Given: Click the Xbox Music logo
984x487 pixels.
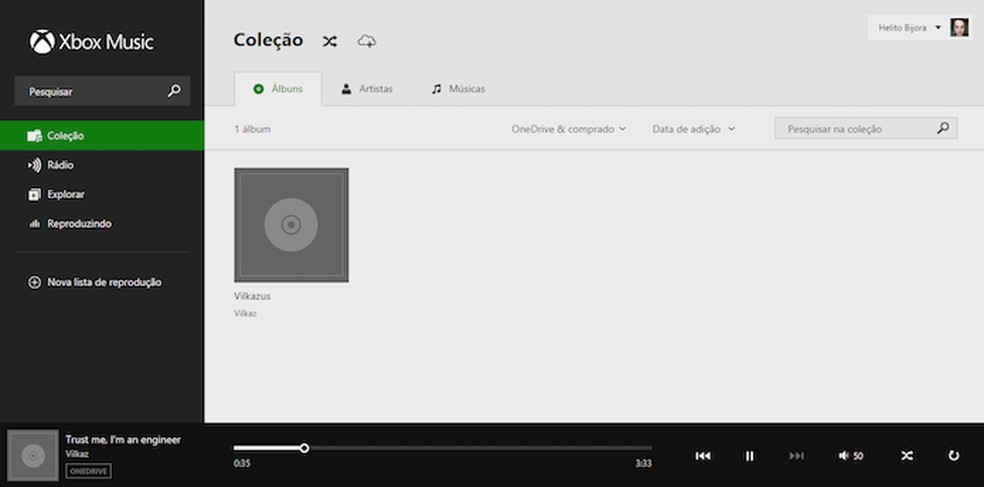Looking at the screenshot, I should coord(91,42).
